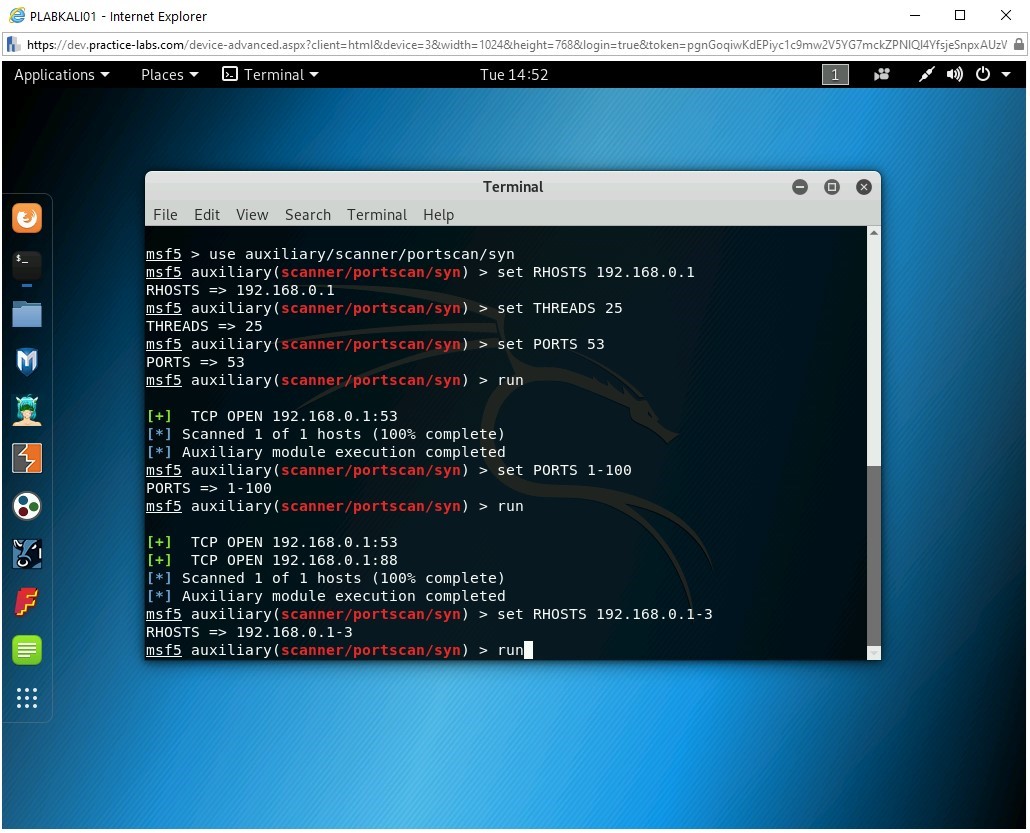Viewport: 1030px width, 833px height.
Task: Open the terminal's Edit menu
Action: point(207,215)
